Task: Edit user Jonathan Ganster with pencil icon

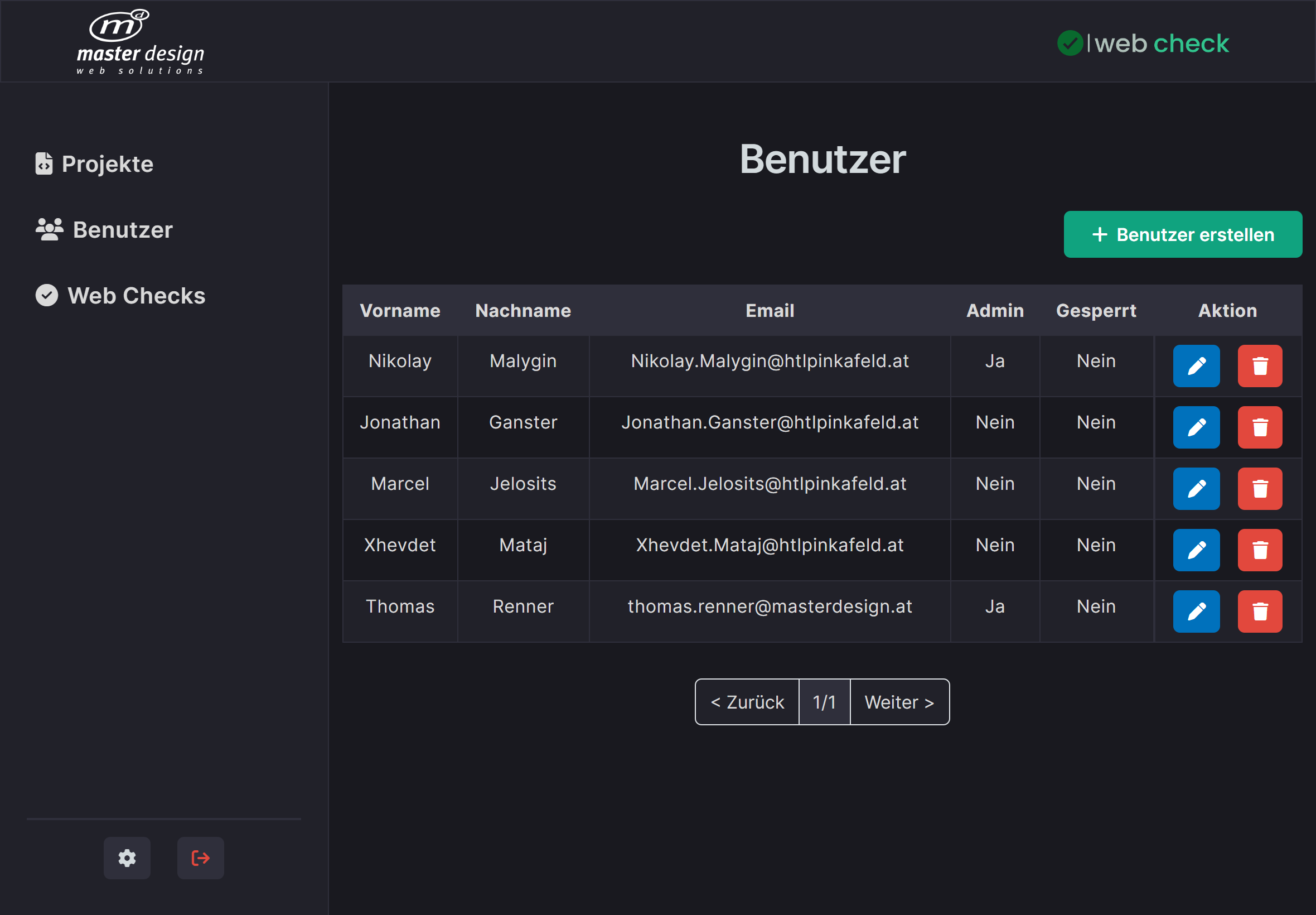Action: click(x=1196, y=427)
